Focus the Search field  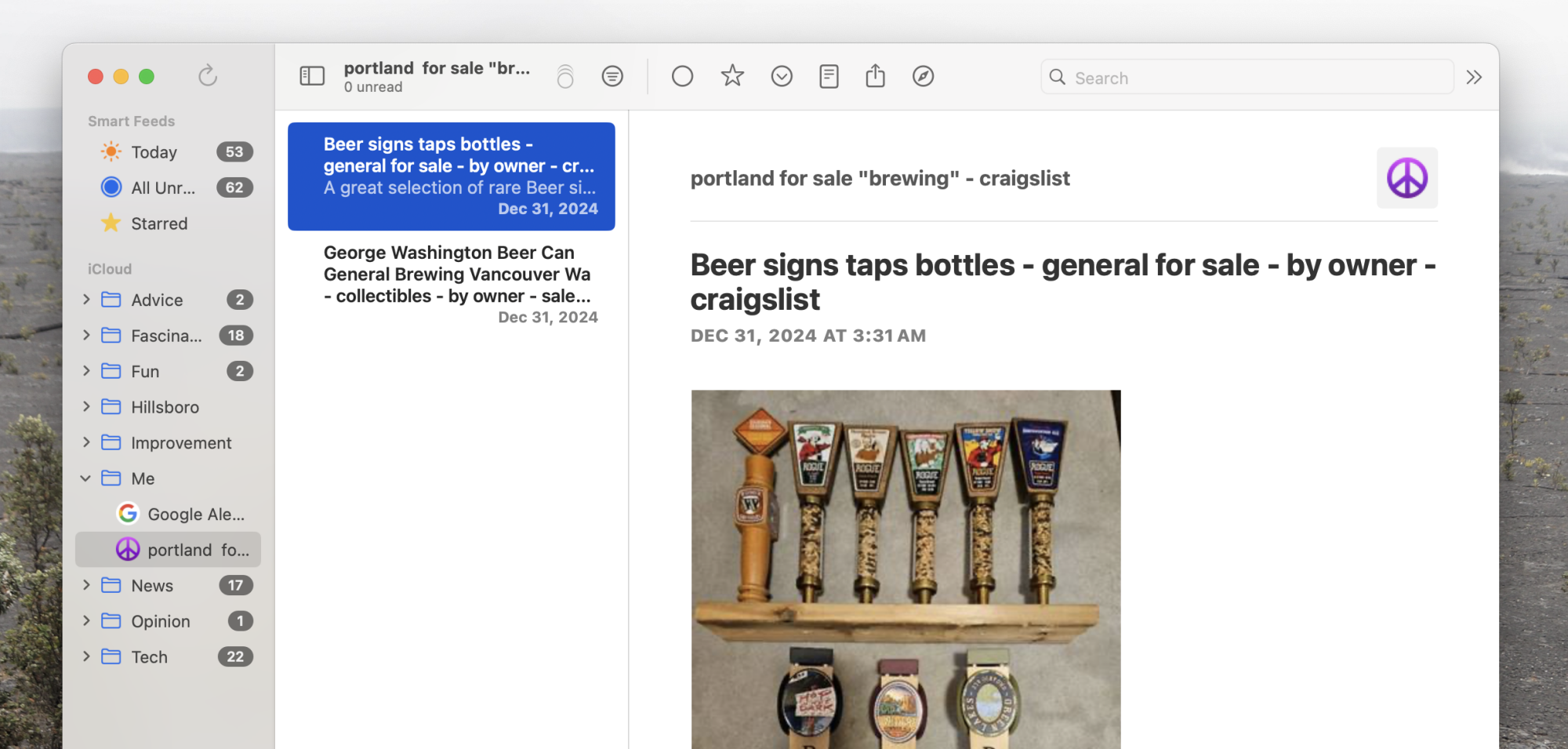point(1247,77)
